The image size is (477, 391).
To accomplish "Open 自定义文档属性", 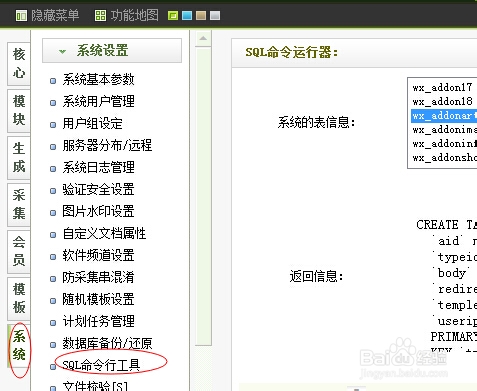I will tap(104, 234).
